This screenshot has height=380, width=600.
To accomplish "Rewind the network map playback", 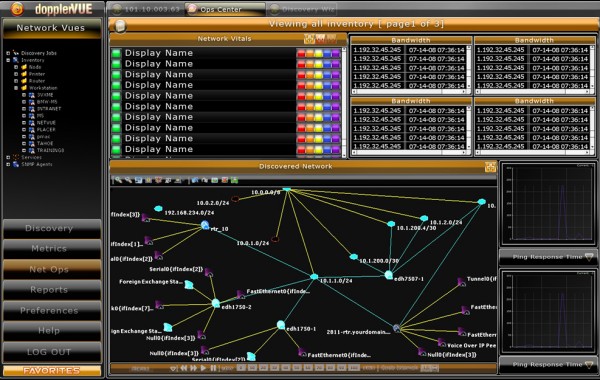I will click(184, 369).
